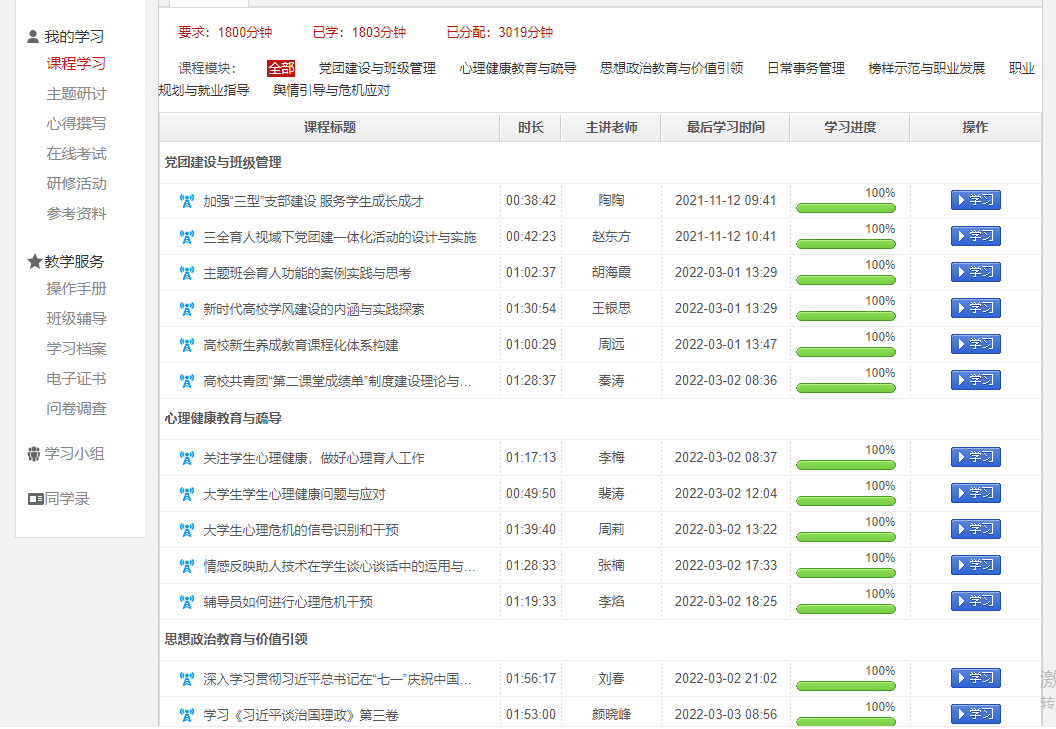Click the broadcast icon next to 主题班会育人功能的案例实践与思考
Screen dimensions: 1056x729
pos(186,273)
